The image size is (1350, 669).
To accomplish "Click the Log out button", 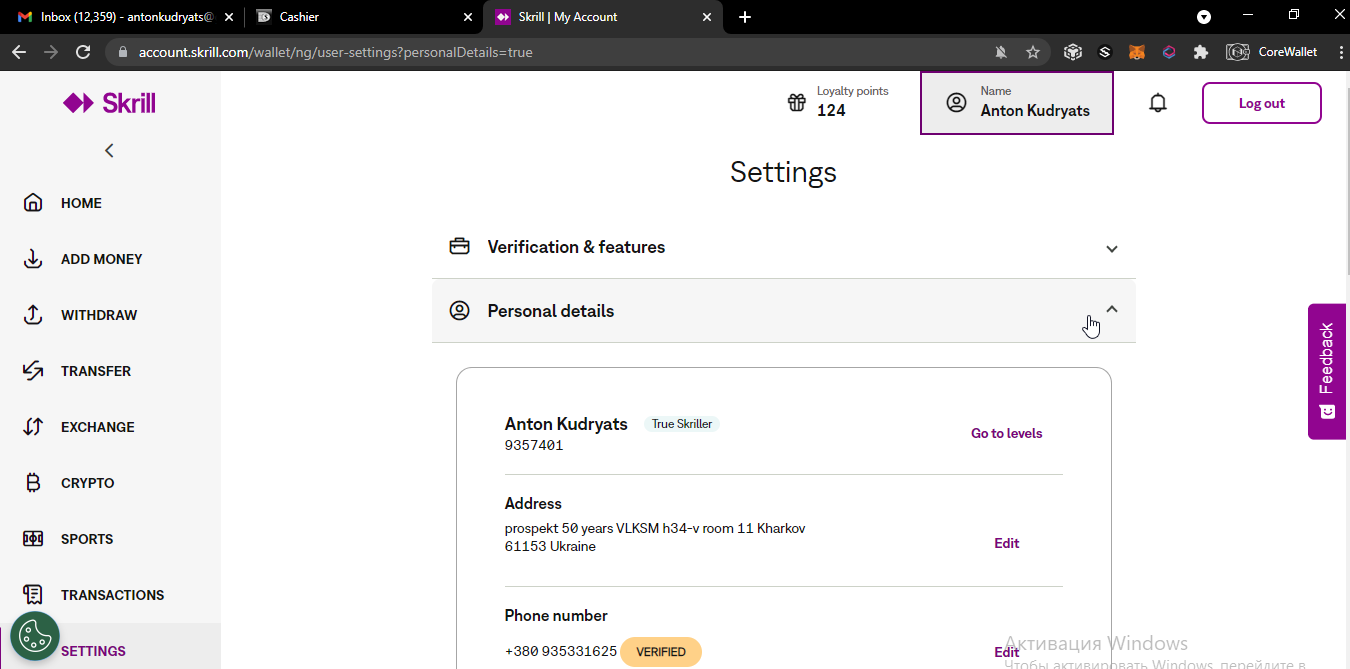I will pos(1262,103).
